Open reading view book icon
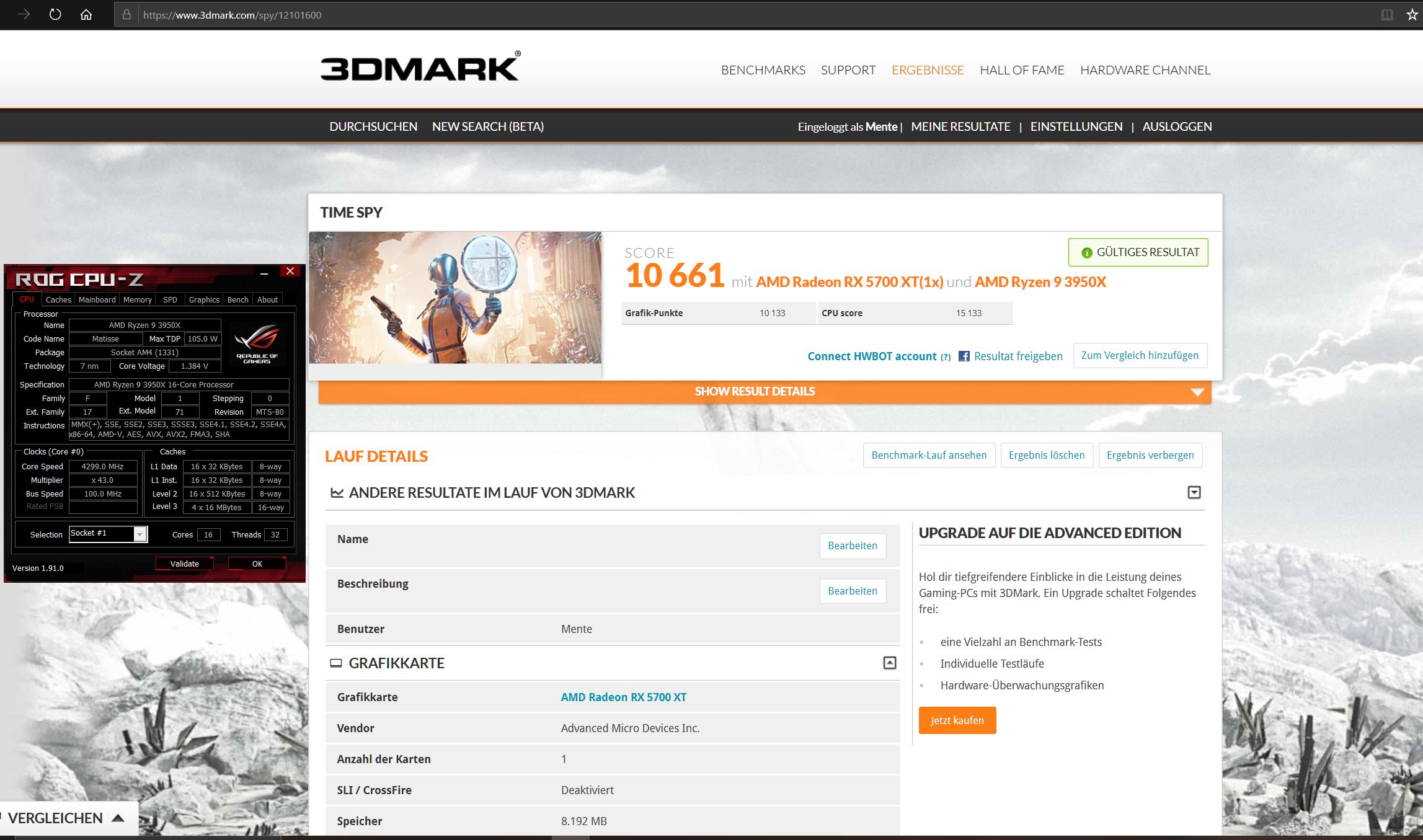The width and height of the screenshot is (1423, 840). pyautogui.click(x=1387, y=15)
